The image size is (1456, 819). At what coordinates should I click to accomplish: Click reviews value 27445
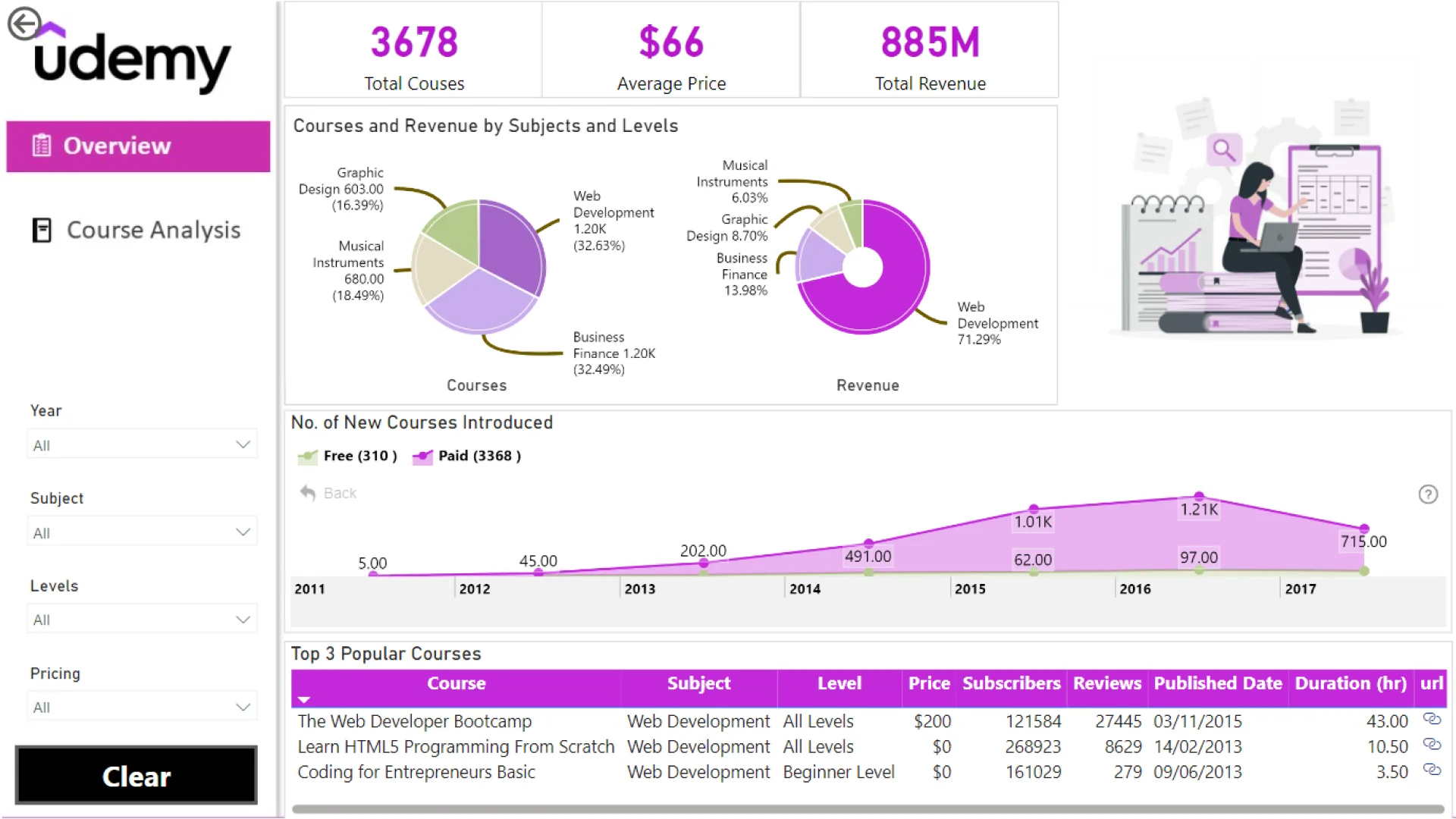tap(1119, 721)
